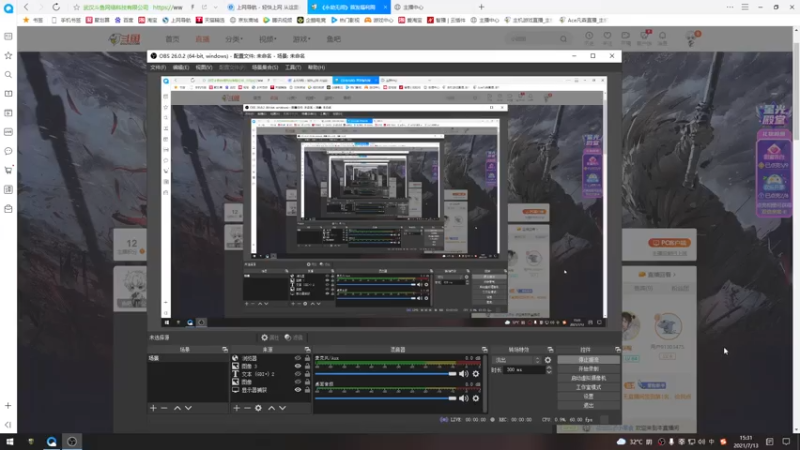Click the search magnifier on the website header
Image resolution: width=800 pixels, height=450 pixels.
563,39
